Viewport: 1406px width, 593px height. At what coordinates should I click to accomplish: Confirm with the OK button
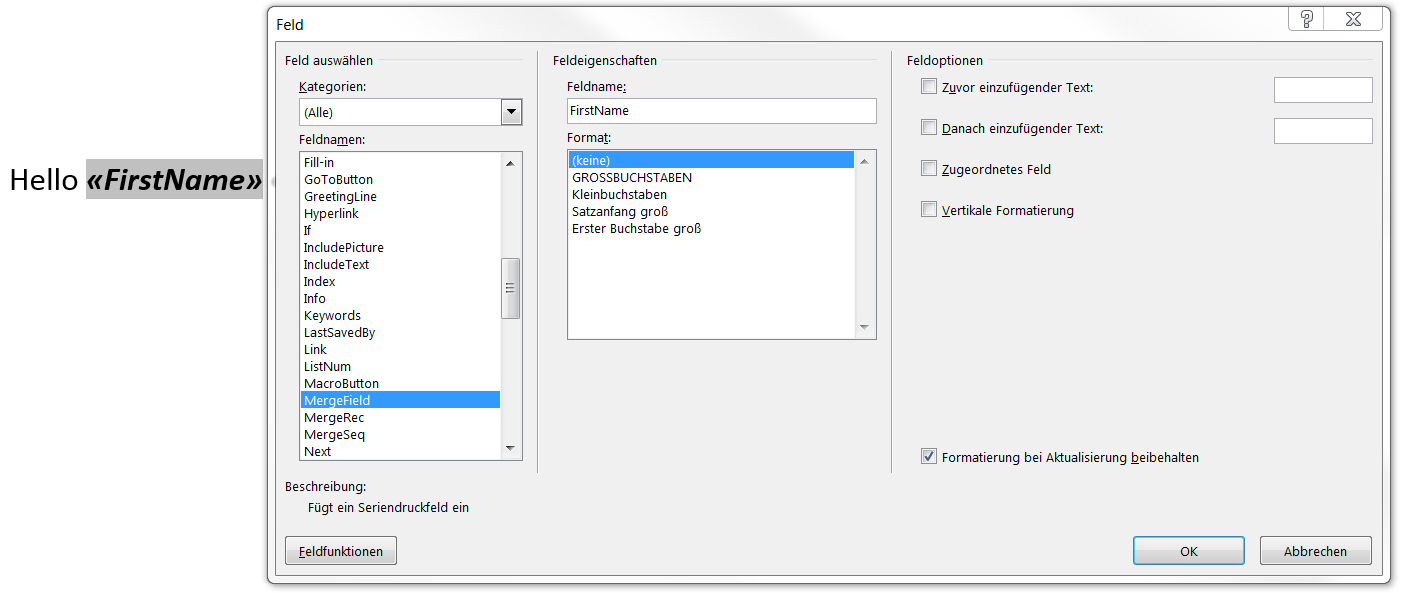(x=1188, y=551)
